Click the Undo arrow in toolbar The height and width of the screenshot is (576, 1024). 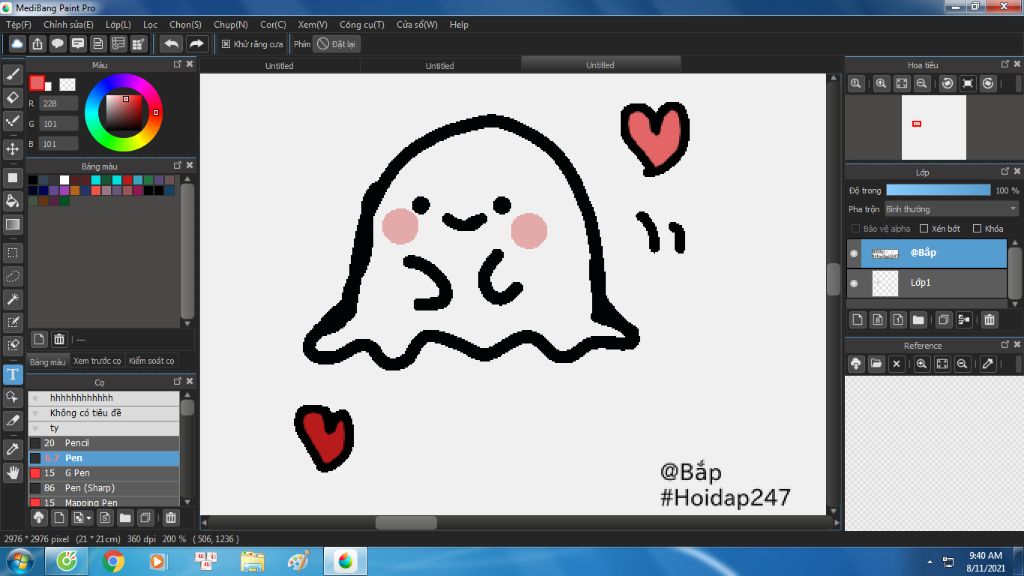171,44
